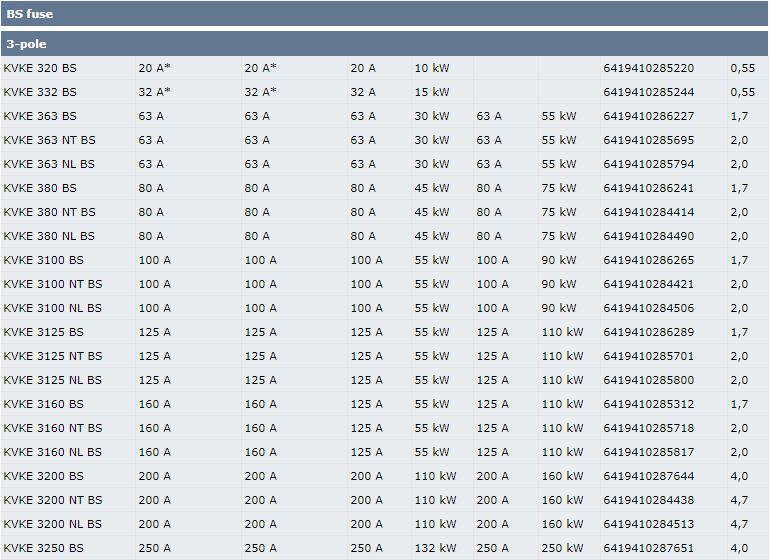Select the KVKE 3125 NL BS row label
The height and width of the screenshot is (560, 770).
tap(52, 380)
